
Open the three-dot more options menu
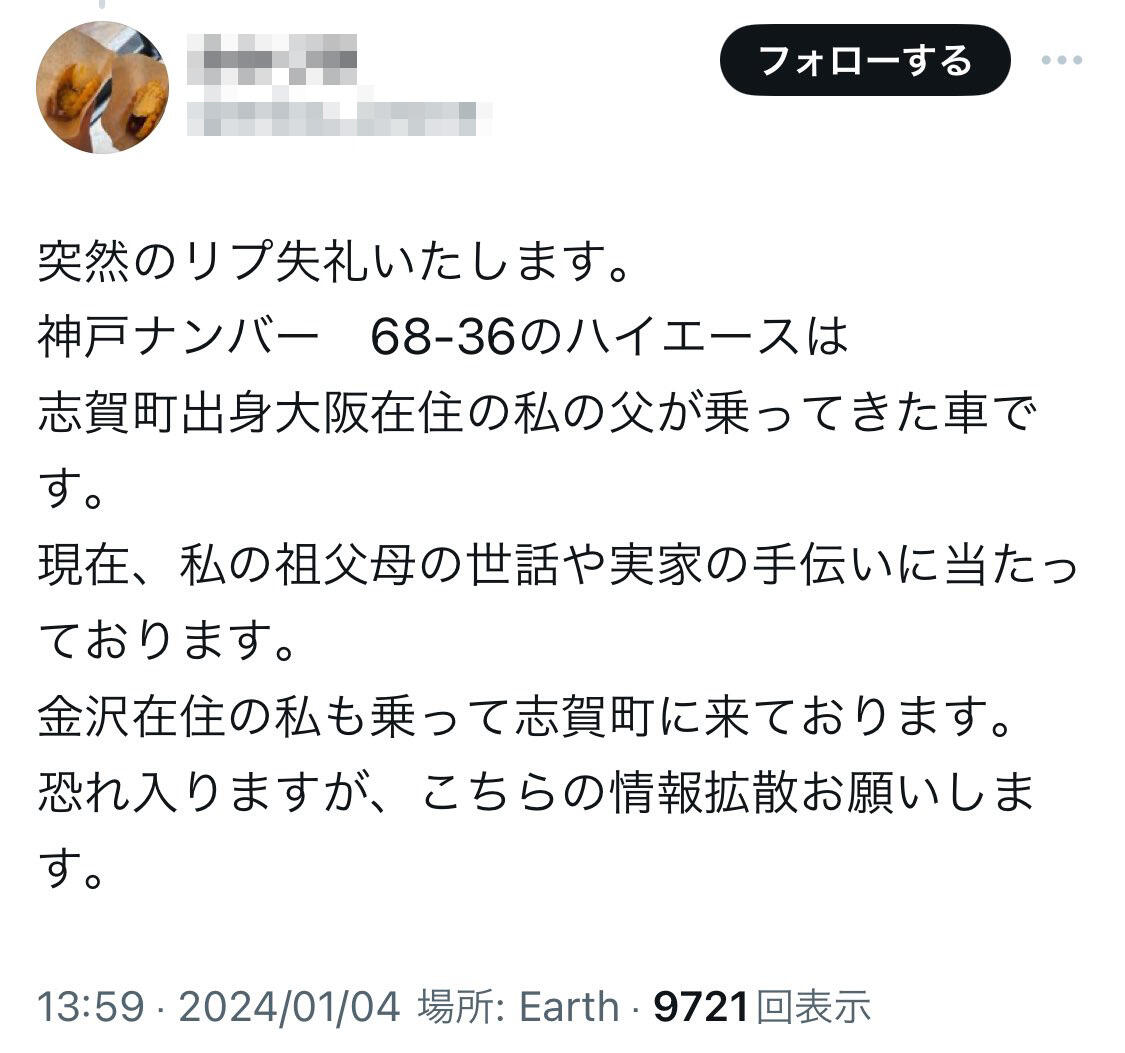[x=1062, y=60]
